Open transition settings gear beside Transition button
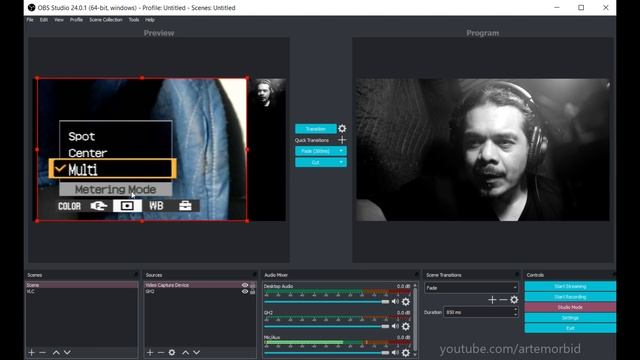640x360 pixels. click(342, 129)
